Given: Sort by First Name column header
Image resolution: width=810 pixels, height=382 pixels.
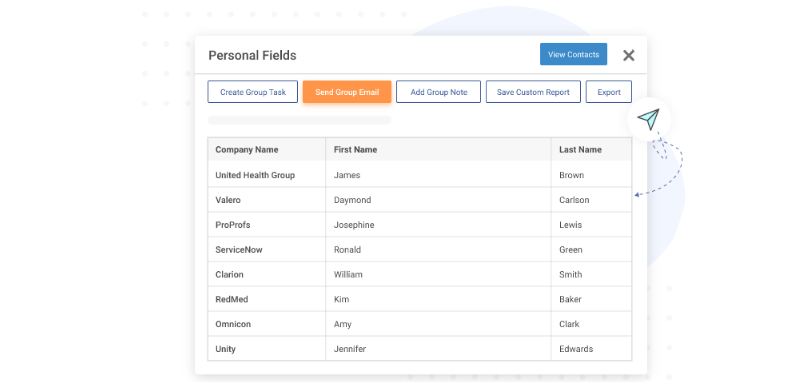Looking at the screenshot, I should tap(355, 149).
